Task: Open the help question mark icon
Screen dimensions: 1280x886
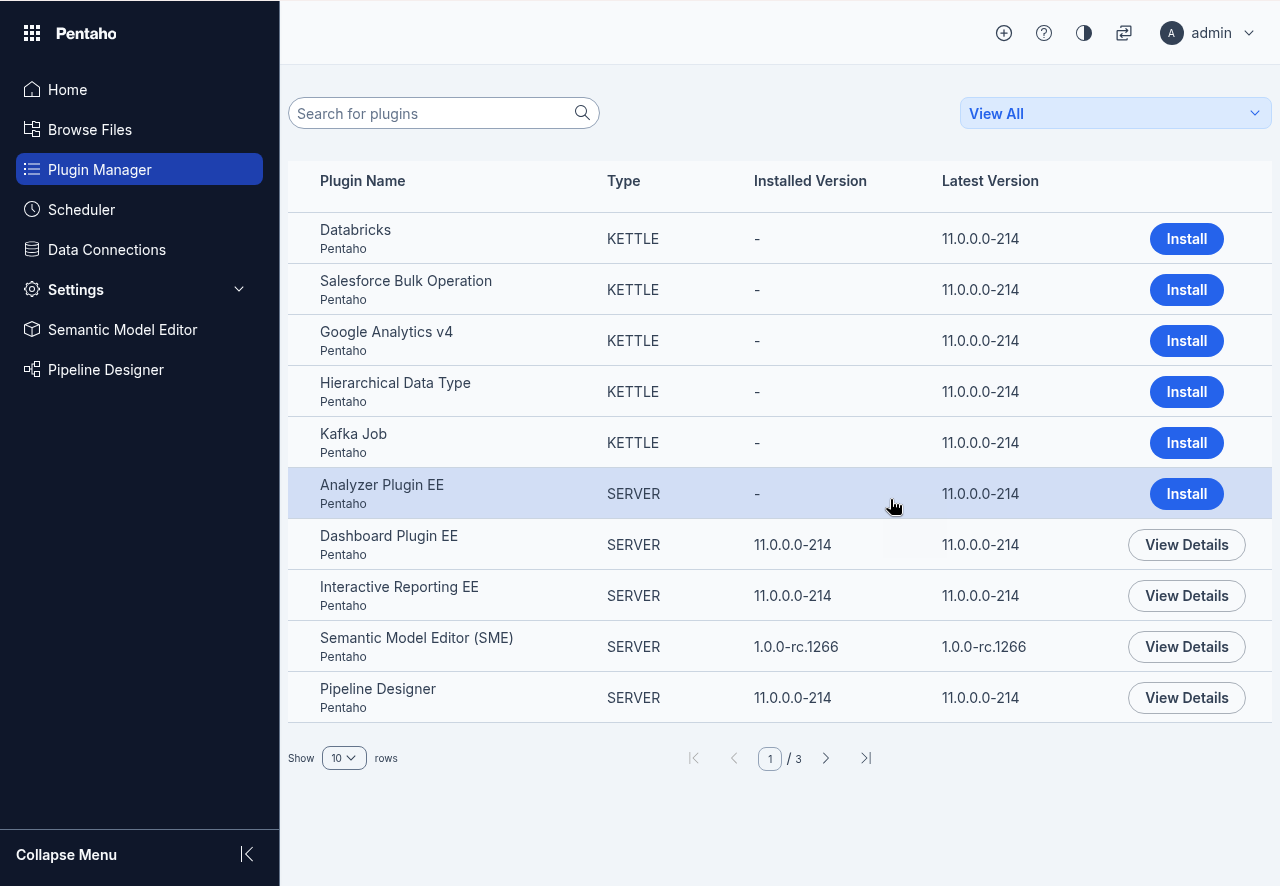Action: tap(1044, 33)
